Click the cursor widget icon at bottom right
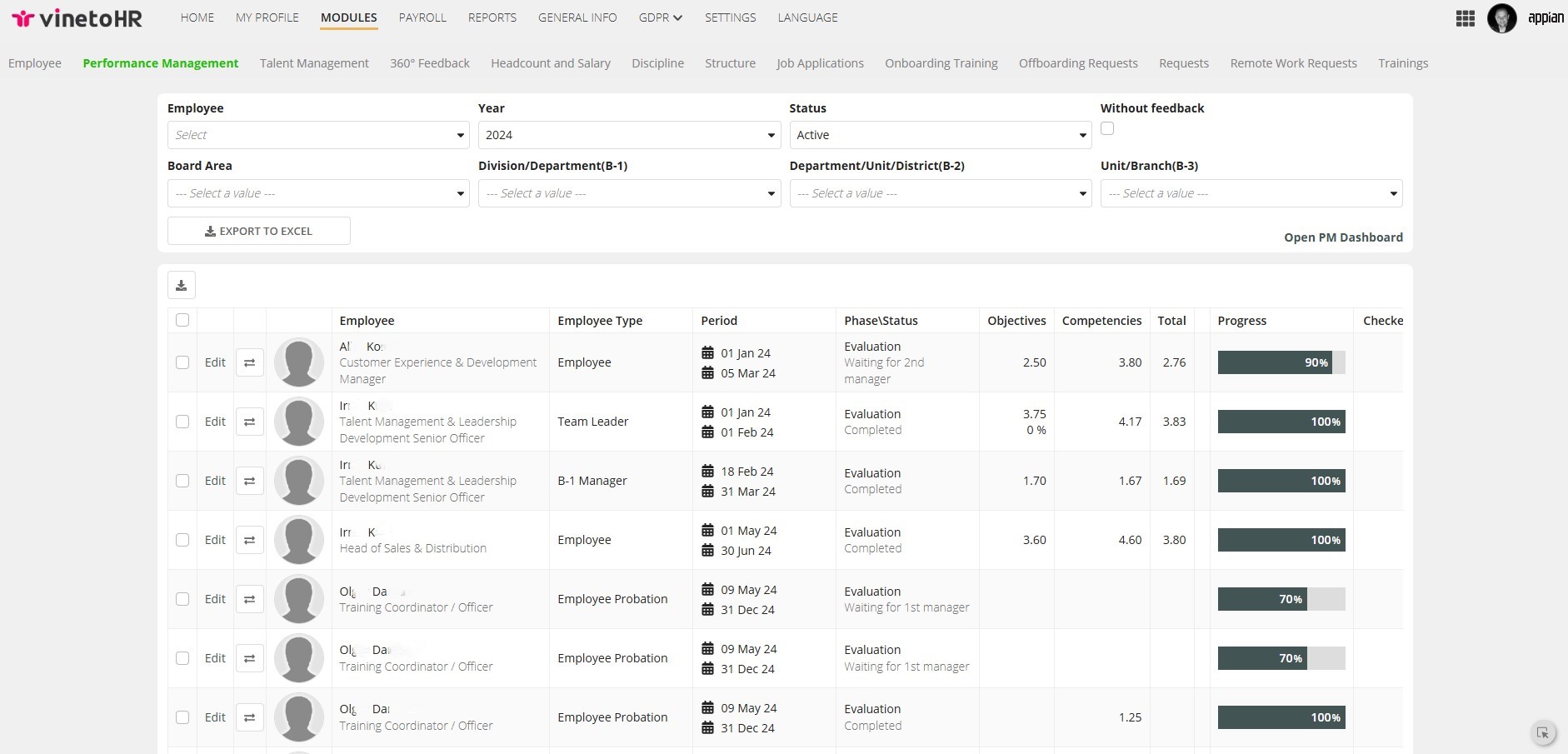Screen dimensions: 1568x754 pos(1543,733)
